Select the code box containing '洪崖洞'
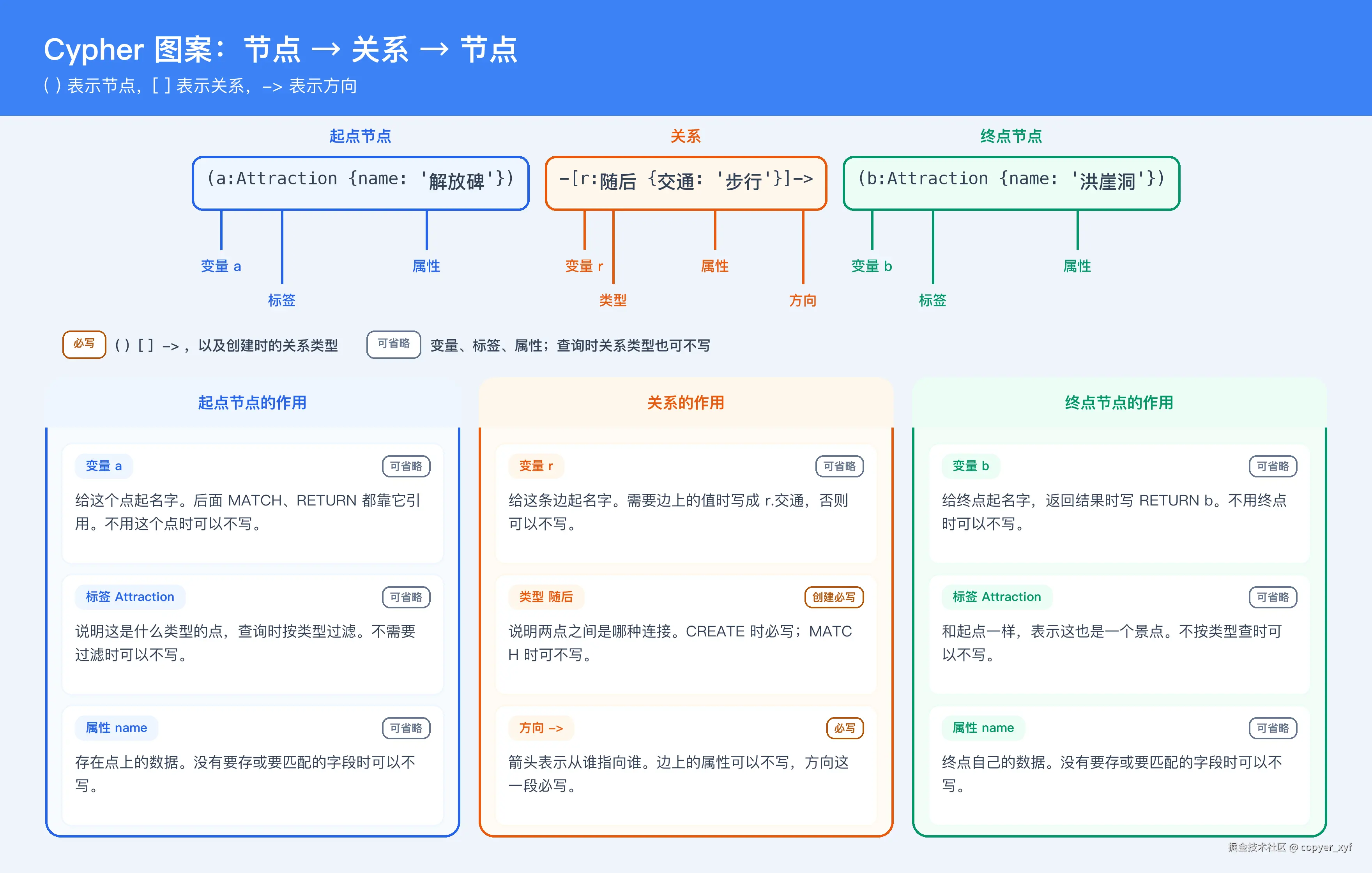Image resolution: width=1372 pixels, height=873 pixels. (1011, 184)
